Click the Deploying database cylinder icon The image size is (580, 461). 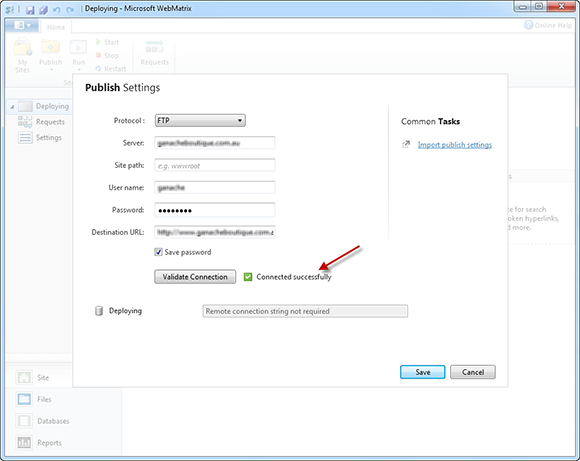click(99, 311)
